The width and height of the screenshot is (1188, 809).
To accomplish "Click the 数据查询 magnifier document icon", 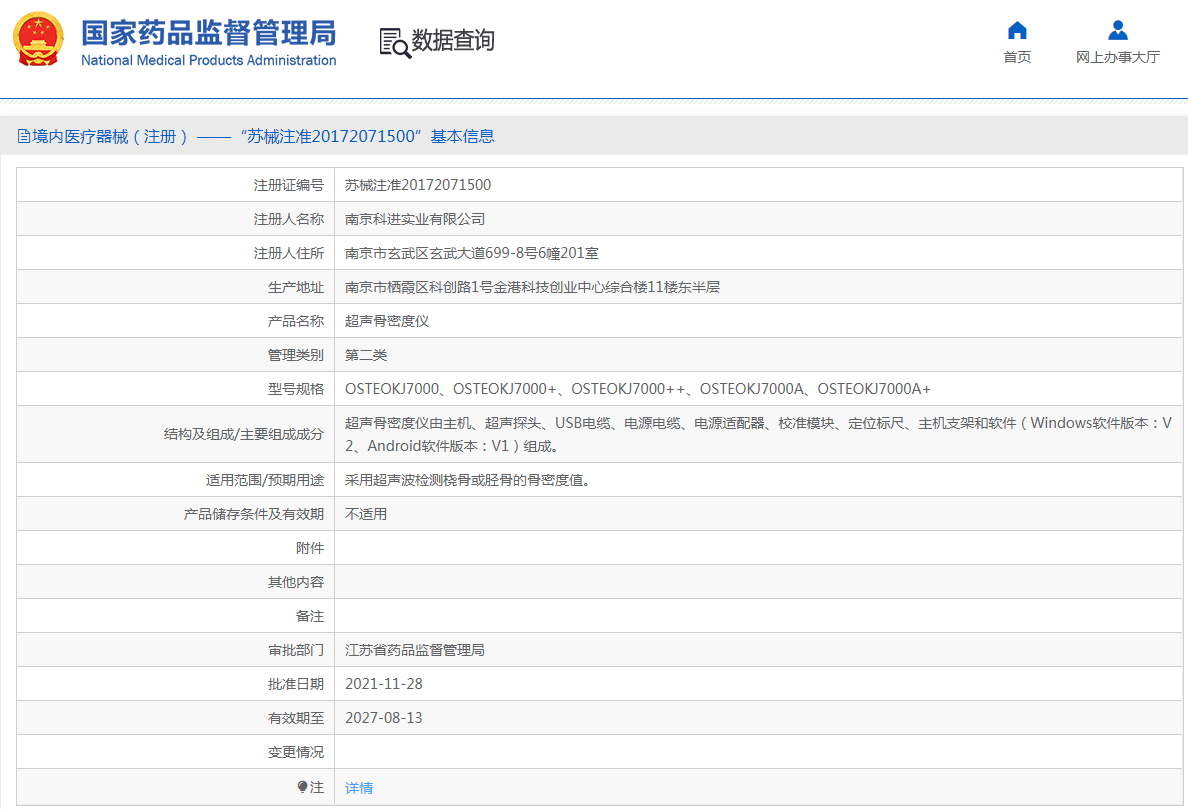I will [x=394, y=42].
